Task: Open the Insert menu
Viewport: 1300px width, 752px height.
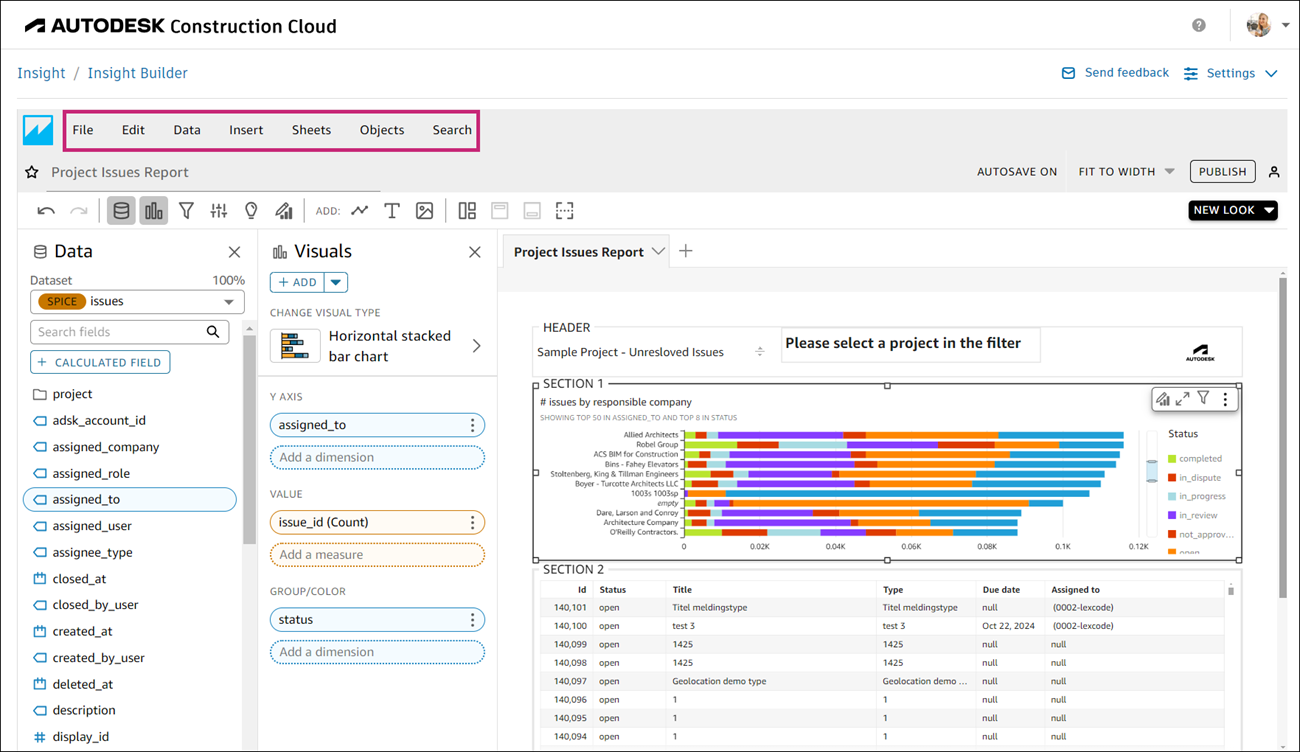Action: coord(246,130)
